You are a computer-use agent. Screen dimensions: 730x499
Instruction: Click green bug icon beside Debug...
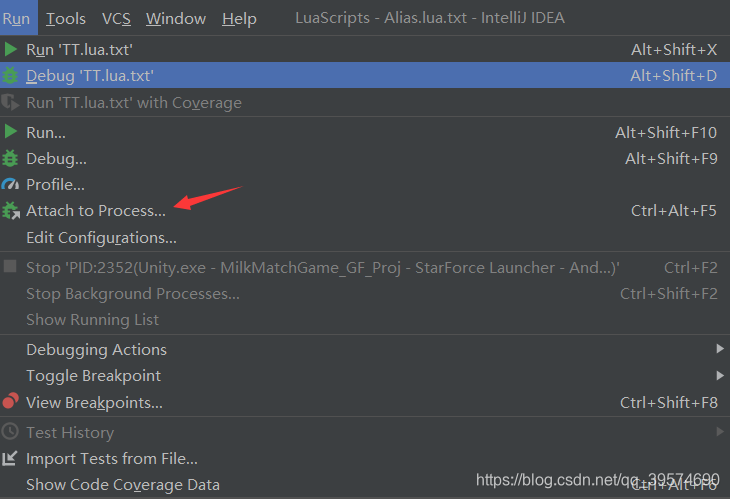[10, 158]
